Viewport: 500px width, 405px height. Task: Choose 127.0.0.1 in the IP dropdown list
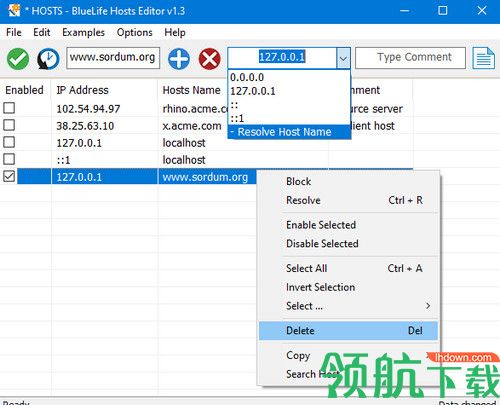point(289,91)
